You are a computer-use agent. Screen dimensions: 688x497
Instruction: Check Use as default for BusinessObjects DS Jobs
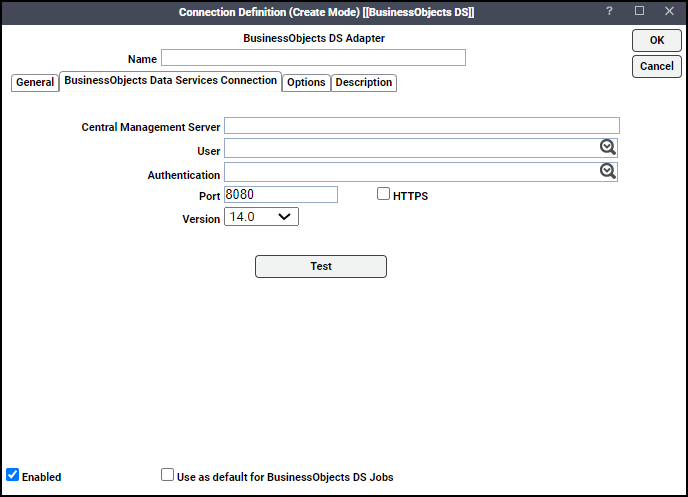coord(167,475)
